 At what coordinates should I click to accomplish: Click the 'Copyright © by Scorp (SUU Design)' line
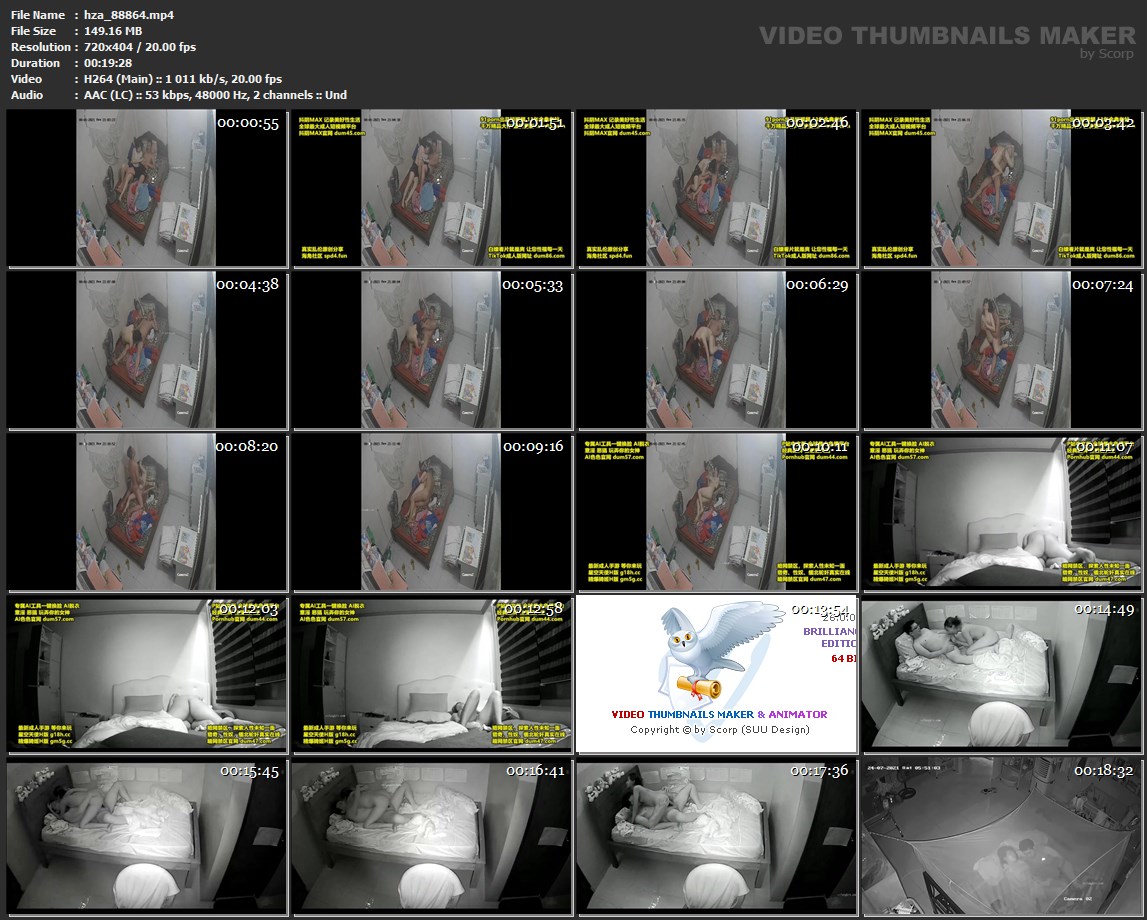[719, 729]
